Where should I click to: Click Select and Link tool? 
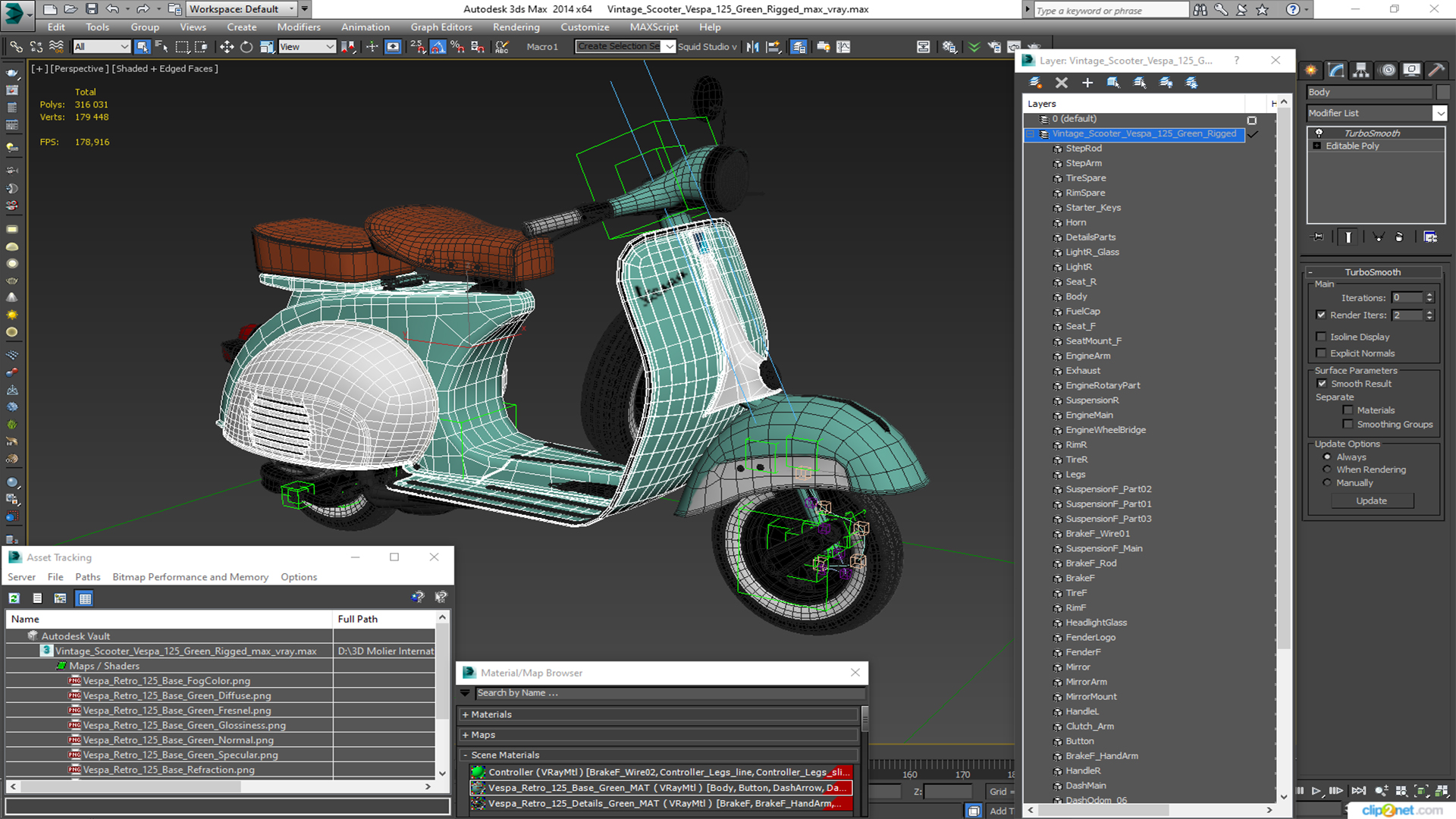pos(16,47)
